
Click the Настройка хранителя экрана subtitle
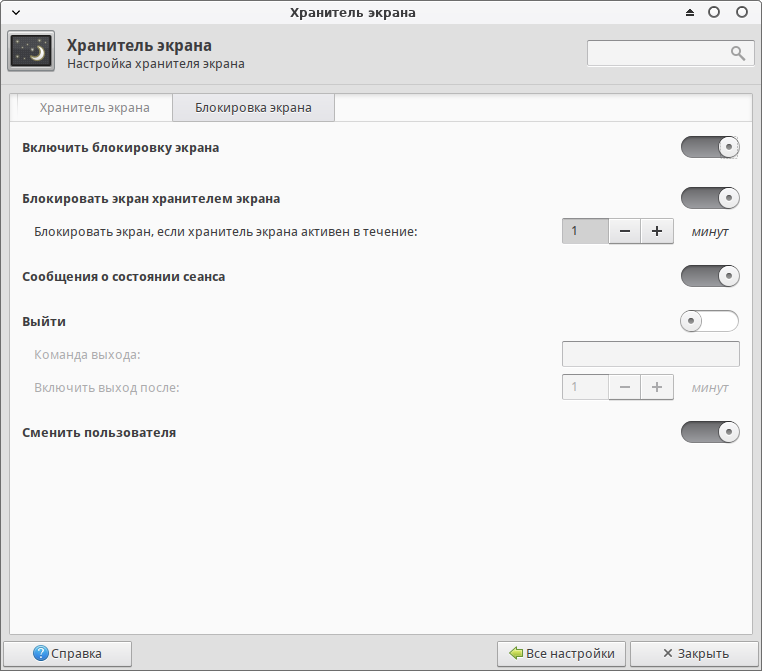156,64
